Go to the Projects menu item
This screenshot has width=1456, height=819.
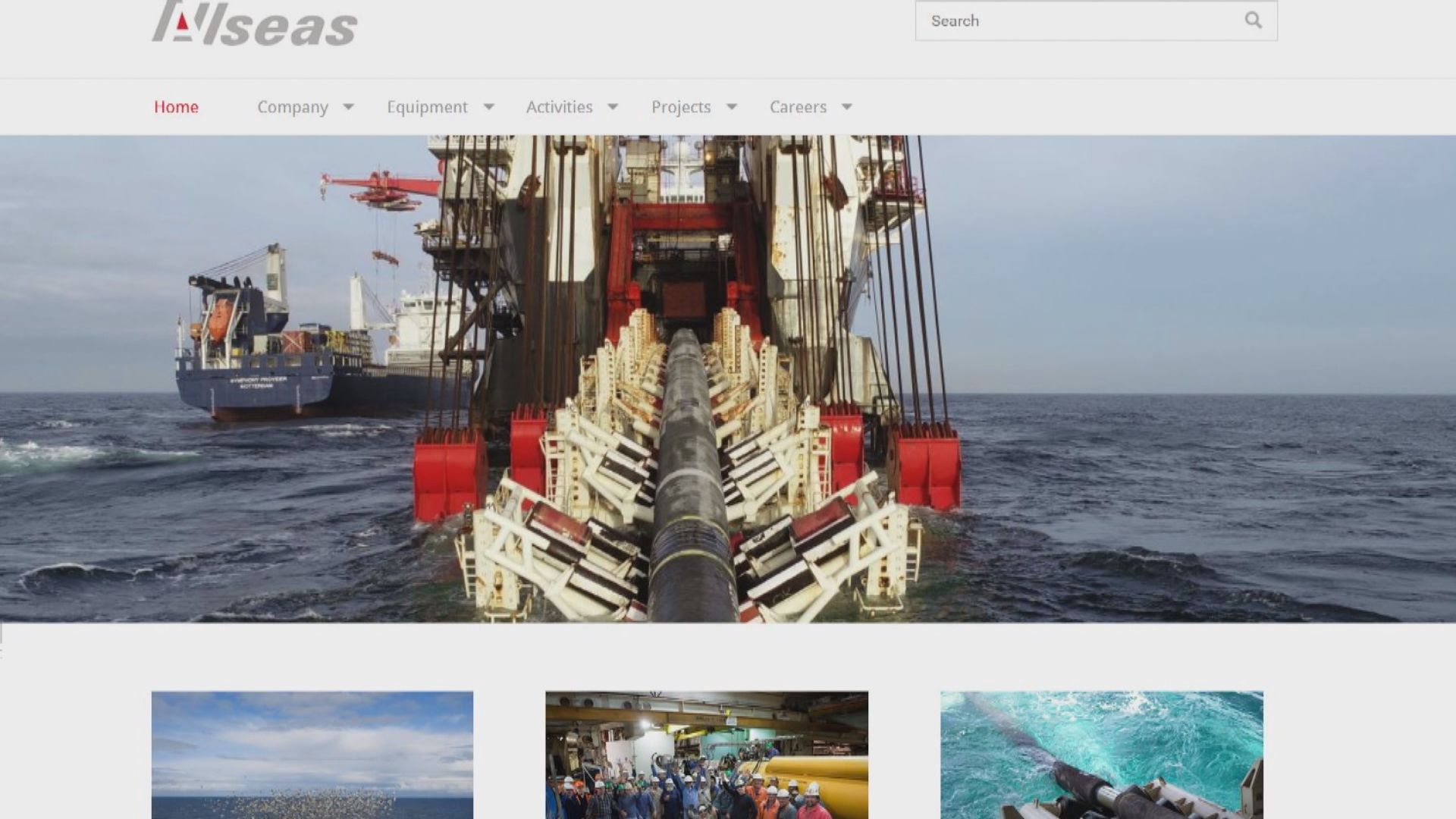(x=680, y=107)
